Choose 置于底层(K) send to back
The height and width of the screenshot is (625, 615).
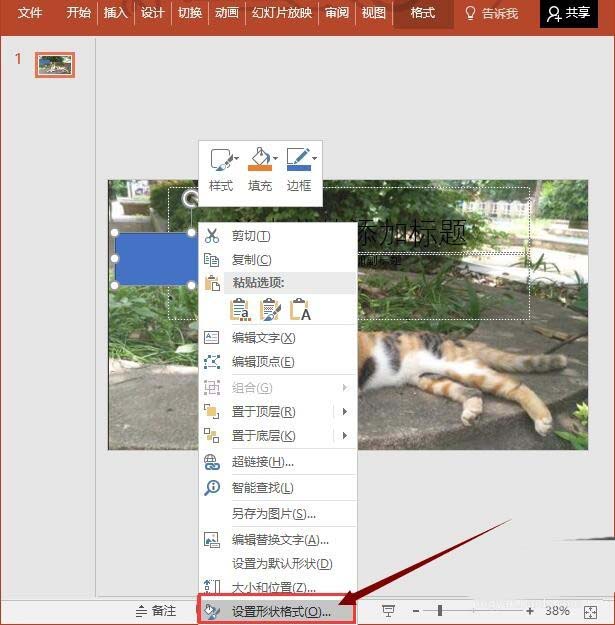(x=263, y=435)
